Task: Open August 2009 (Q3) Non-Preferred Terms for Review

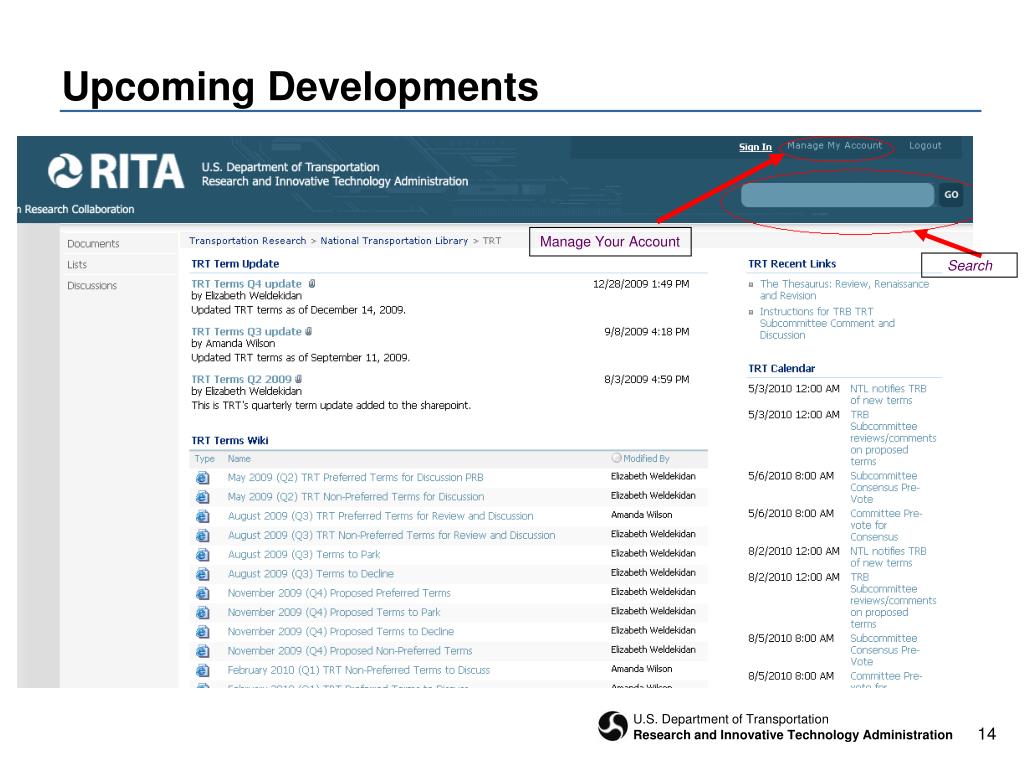Action: tap(391, 535)
